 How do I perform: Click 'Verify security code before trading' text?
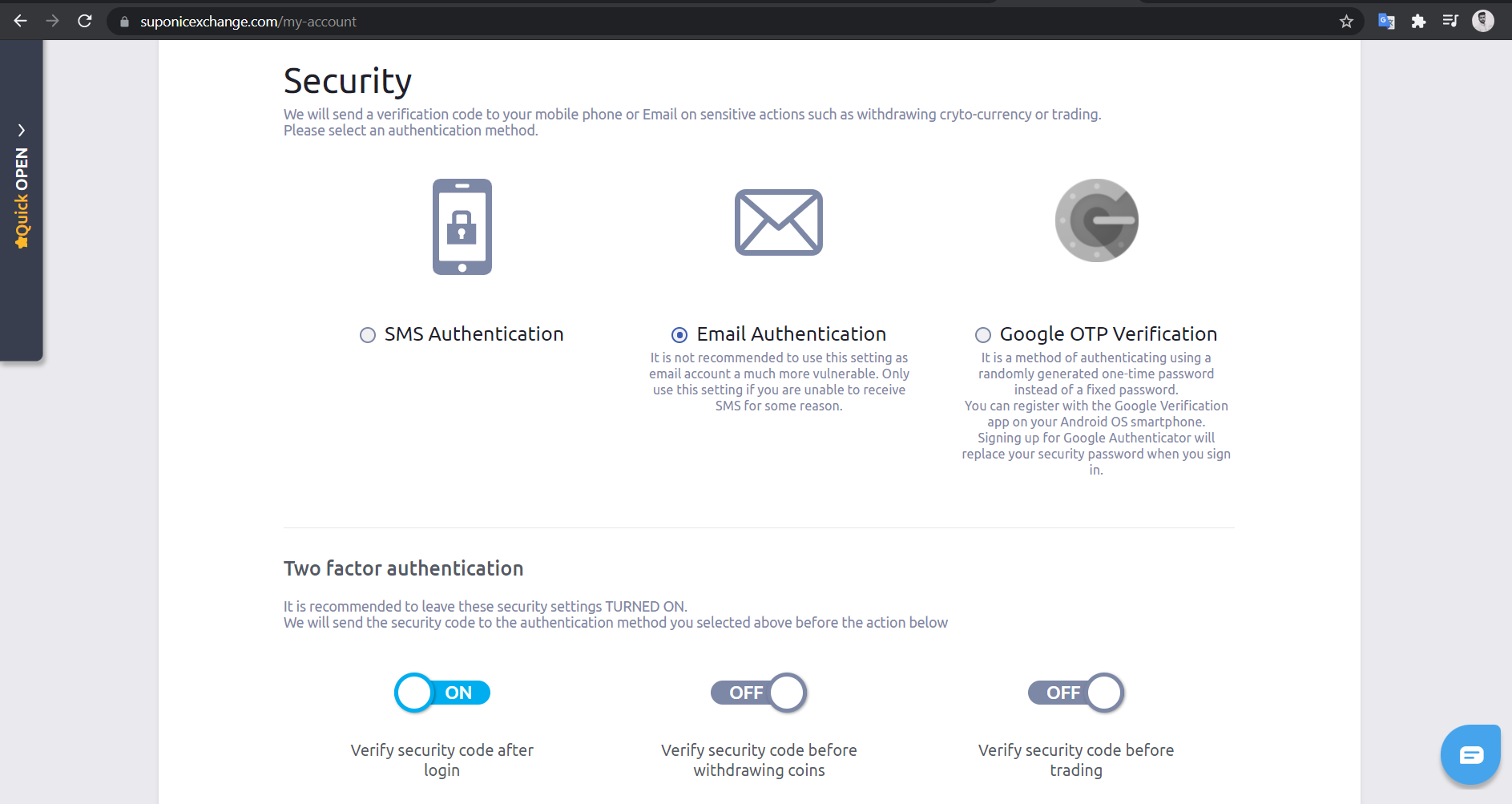1076,760
